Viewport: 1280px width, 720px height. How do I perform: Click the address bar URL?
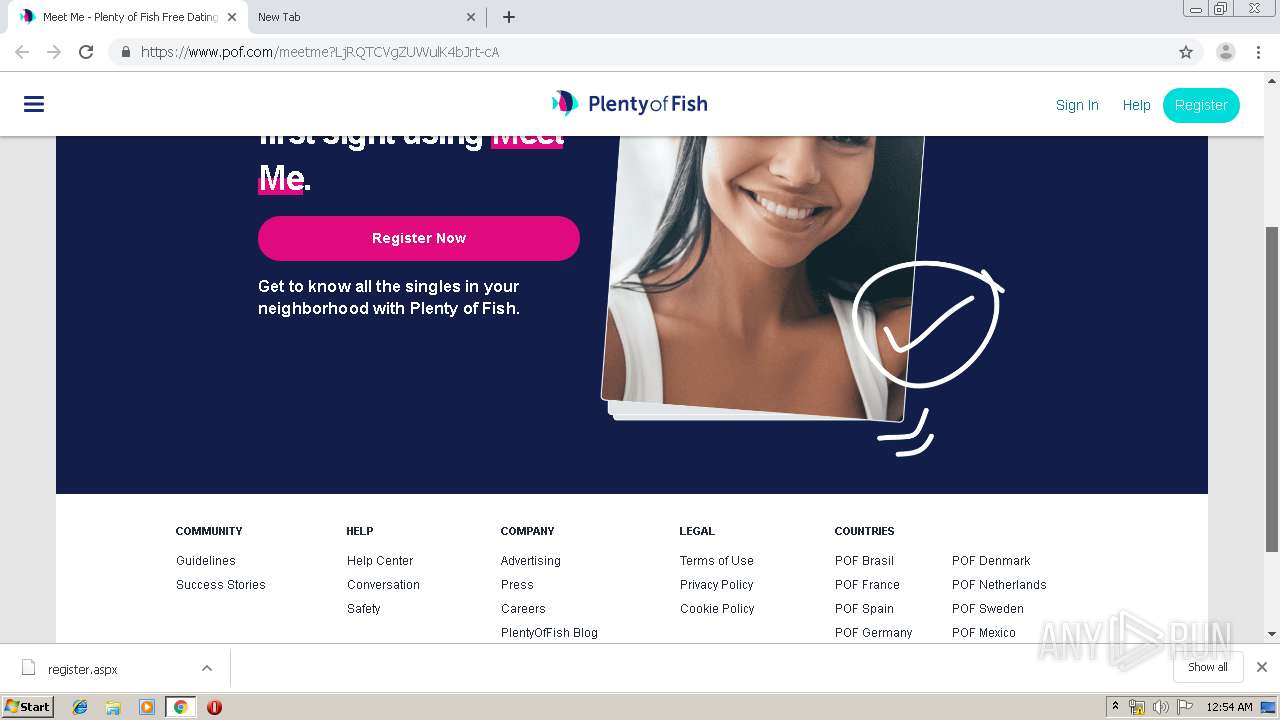[320, 52]
